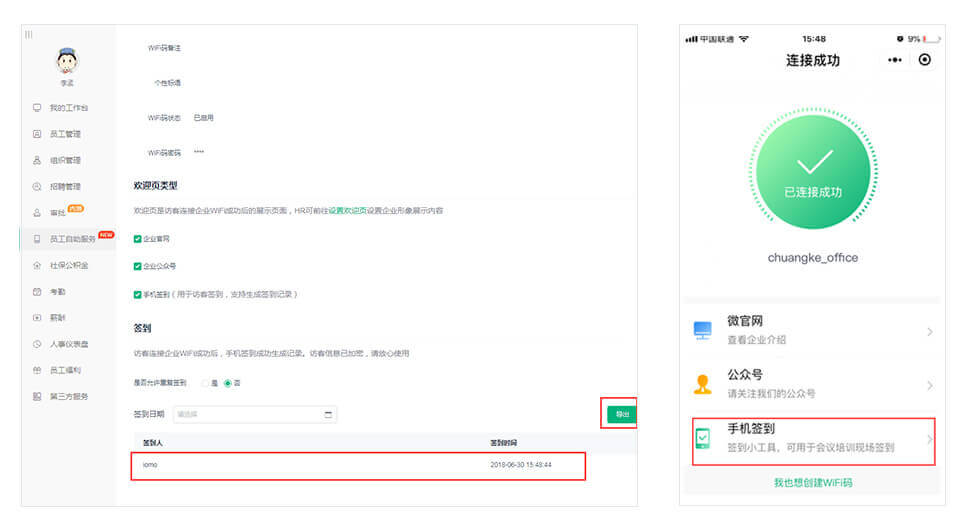Click the masked WiFi码密码 value

point(199,152)
